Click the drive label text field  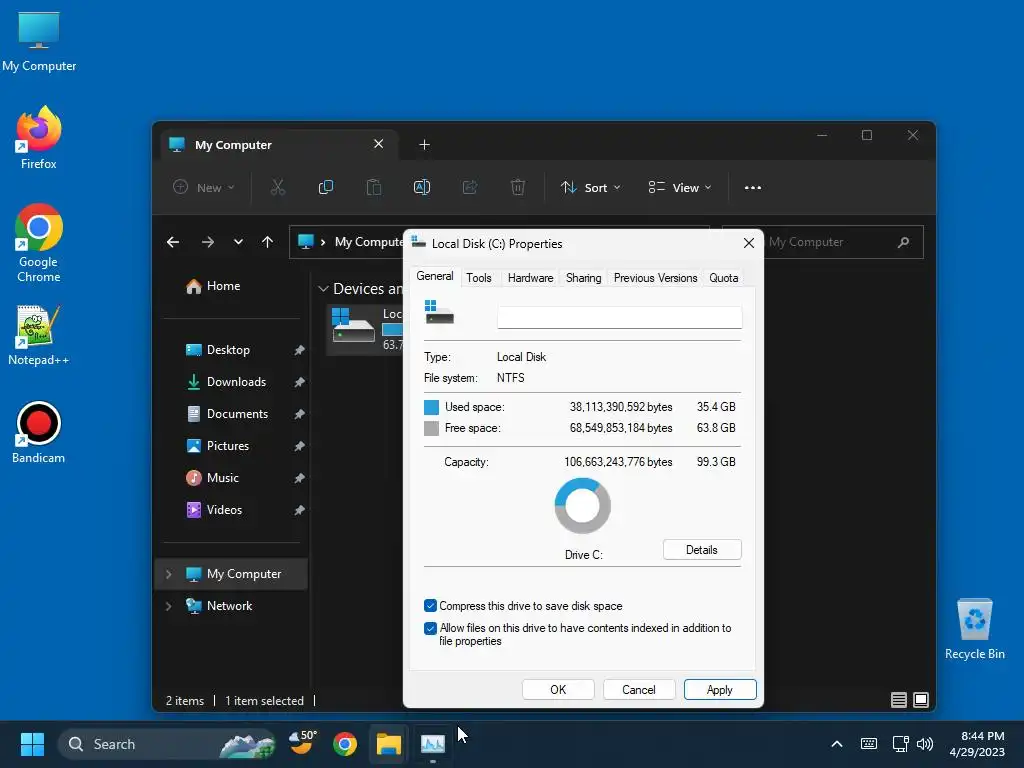click(x=619, y=317)
